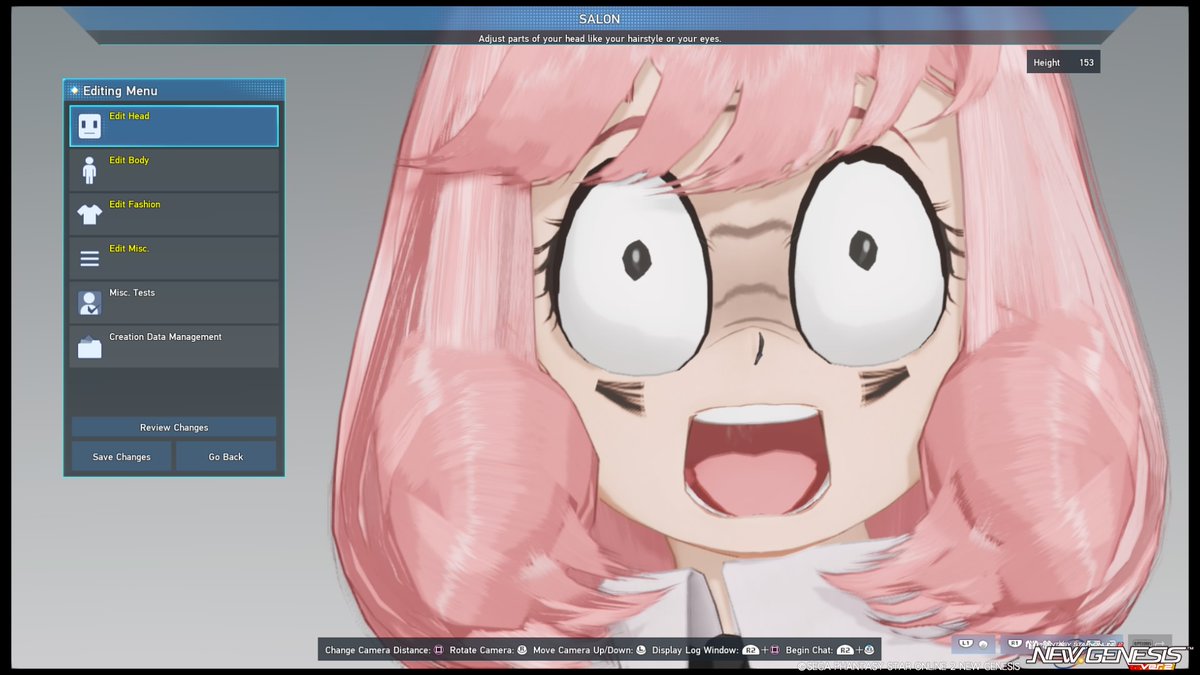
Task: Click the Save Changes button
Action: [x=121, y=456]
